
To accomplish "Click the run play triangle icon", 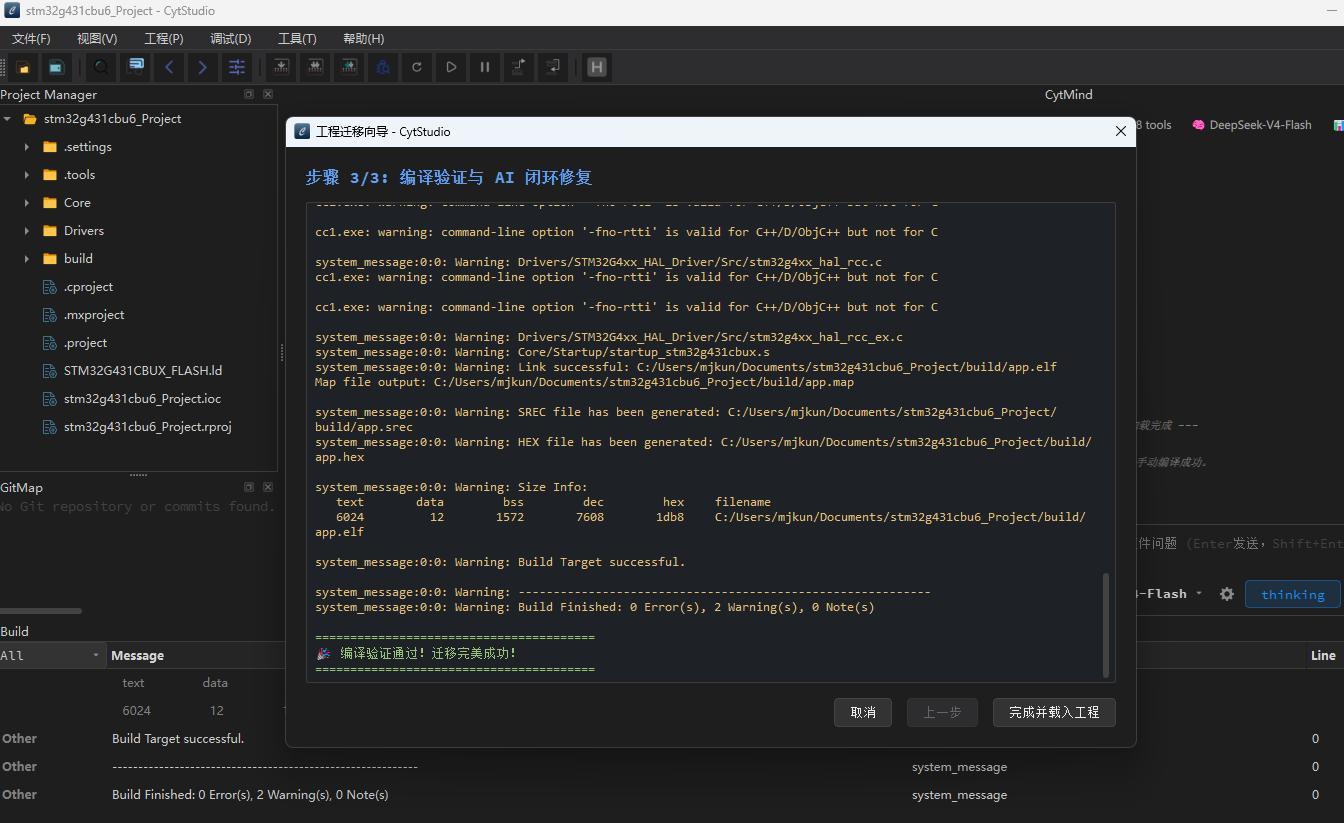I will (x=451, y=67).
